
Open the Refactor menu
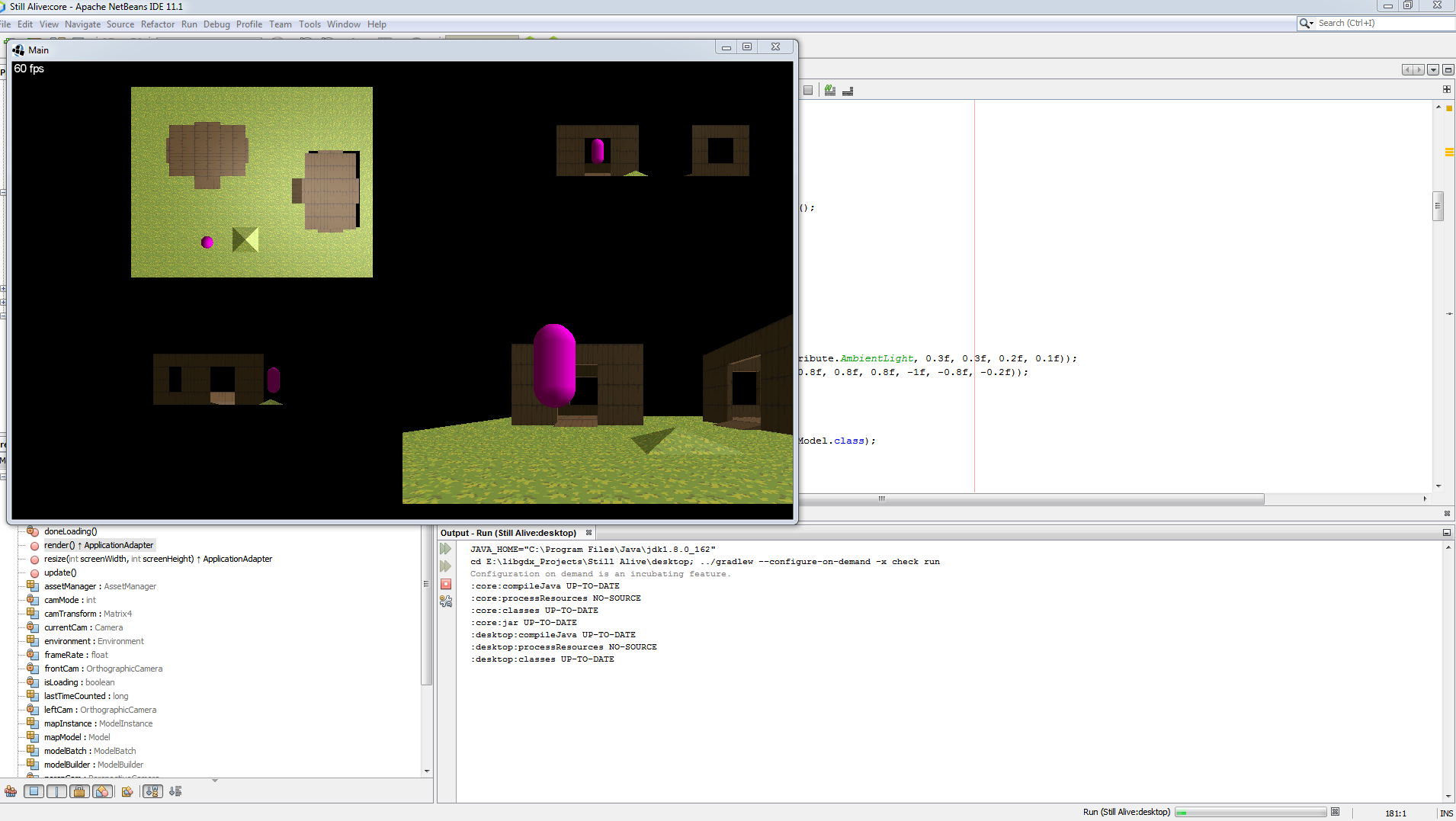tap(158, 24)
